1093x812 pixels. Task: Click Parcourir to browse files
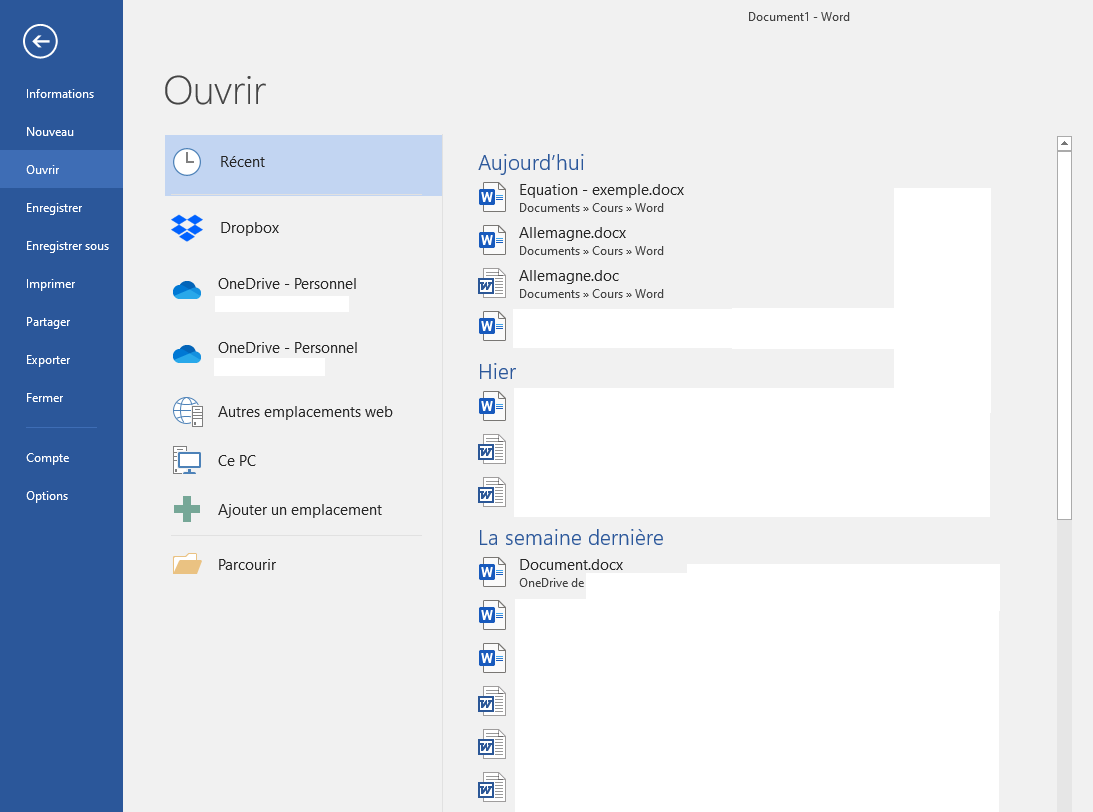click(x=247, y=565)
